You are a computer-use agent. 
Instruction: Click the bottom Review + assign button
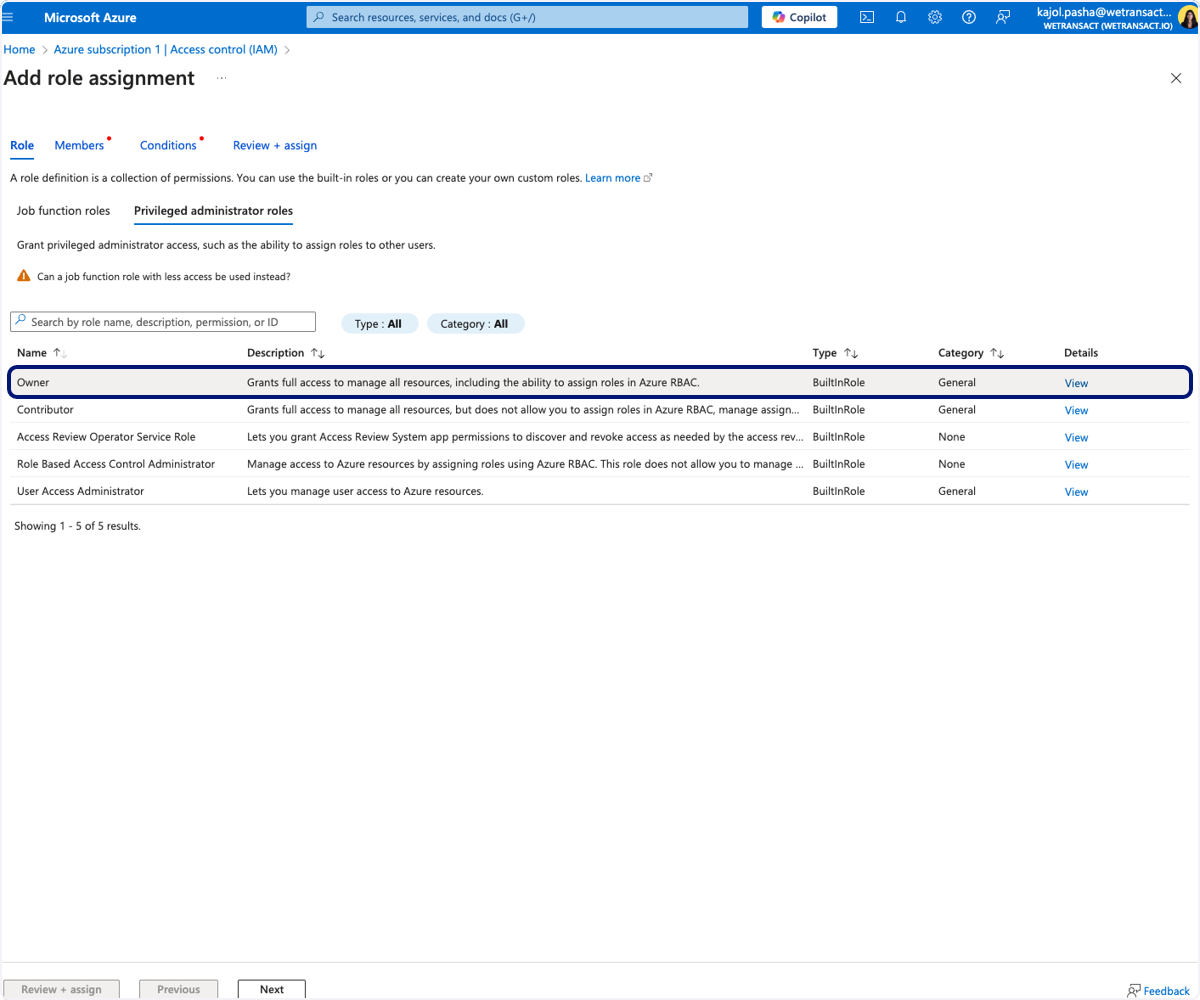(x=61, y=989)
